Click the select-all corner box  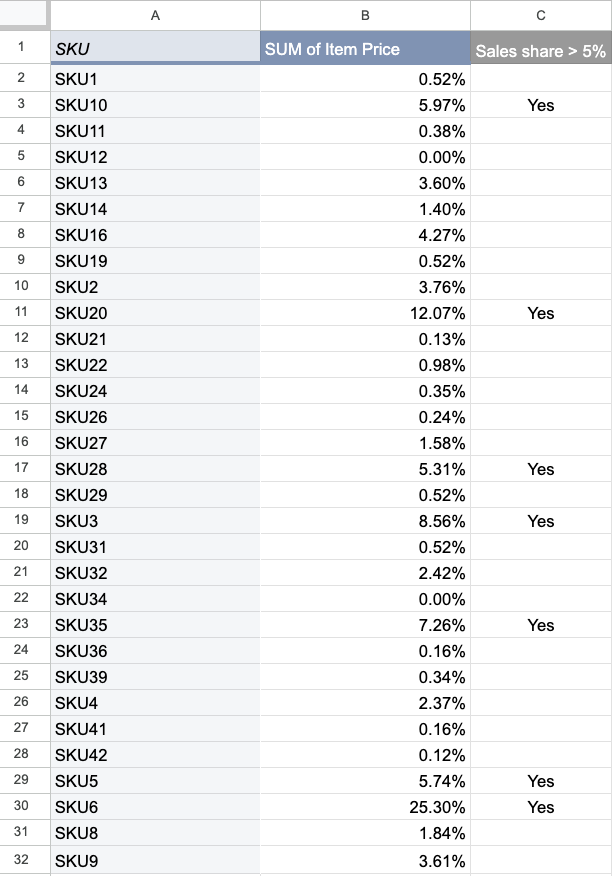coord(23,14)
